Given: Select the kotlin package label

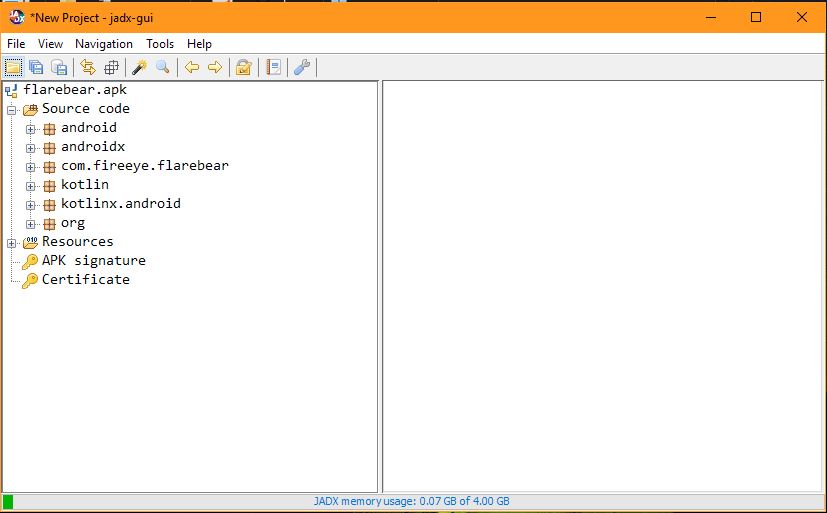Looking at the screenshot, I should tap(85, 185).
